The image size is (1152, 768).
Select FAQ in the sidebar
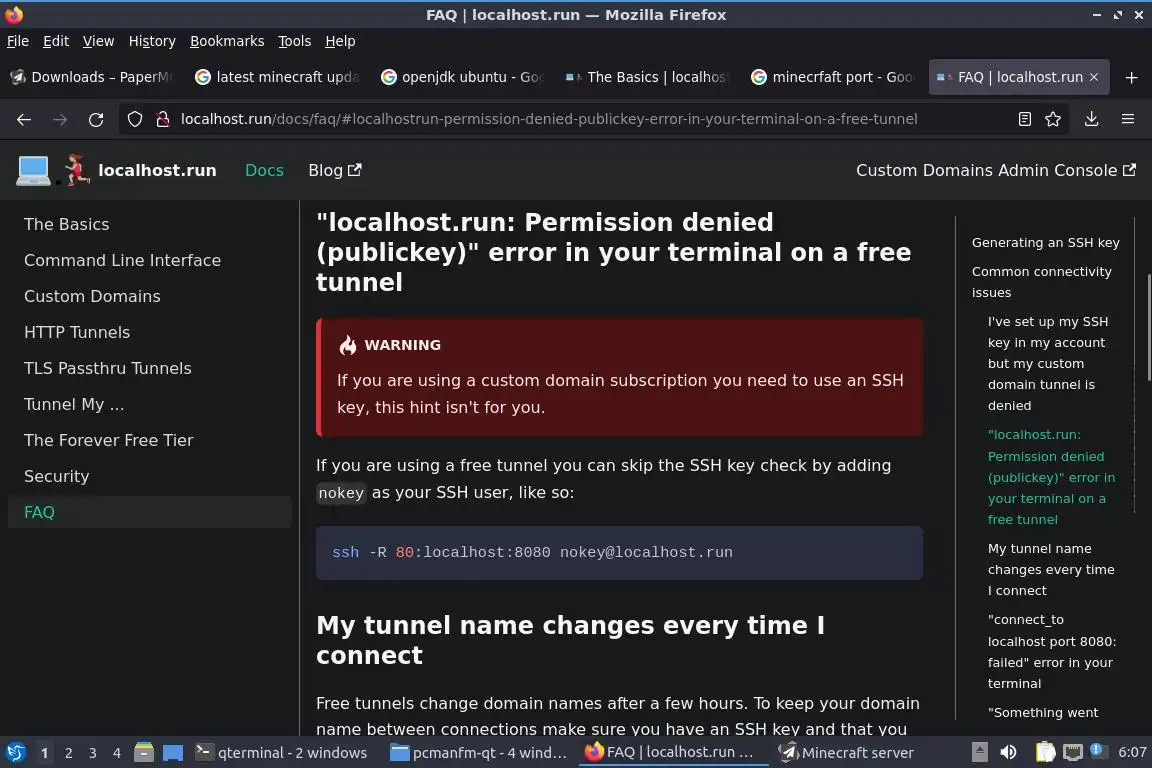(149, 512)
